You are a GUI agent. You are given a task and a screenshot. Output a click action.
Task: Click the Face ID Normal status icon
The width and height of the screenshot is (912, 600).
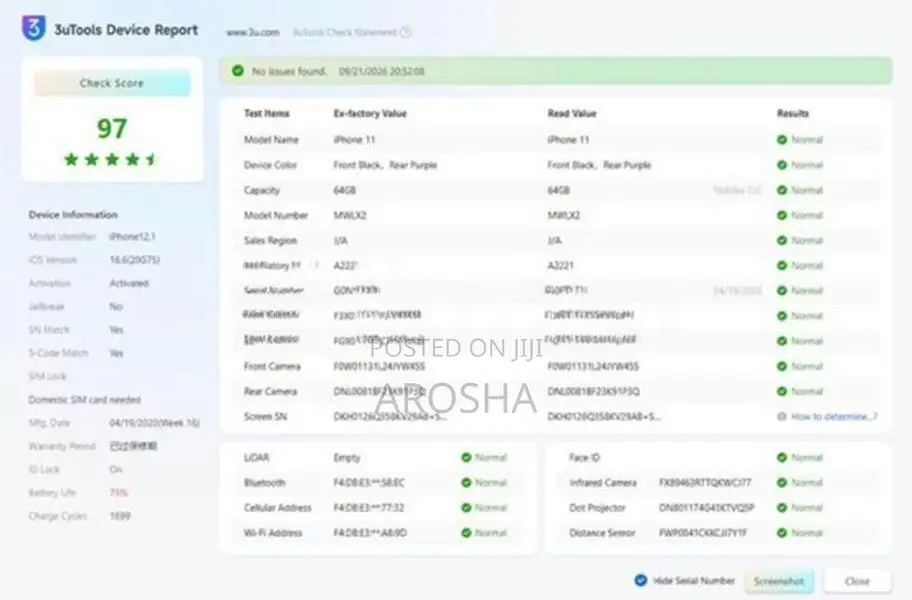[x=782, y=458]
